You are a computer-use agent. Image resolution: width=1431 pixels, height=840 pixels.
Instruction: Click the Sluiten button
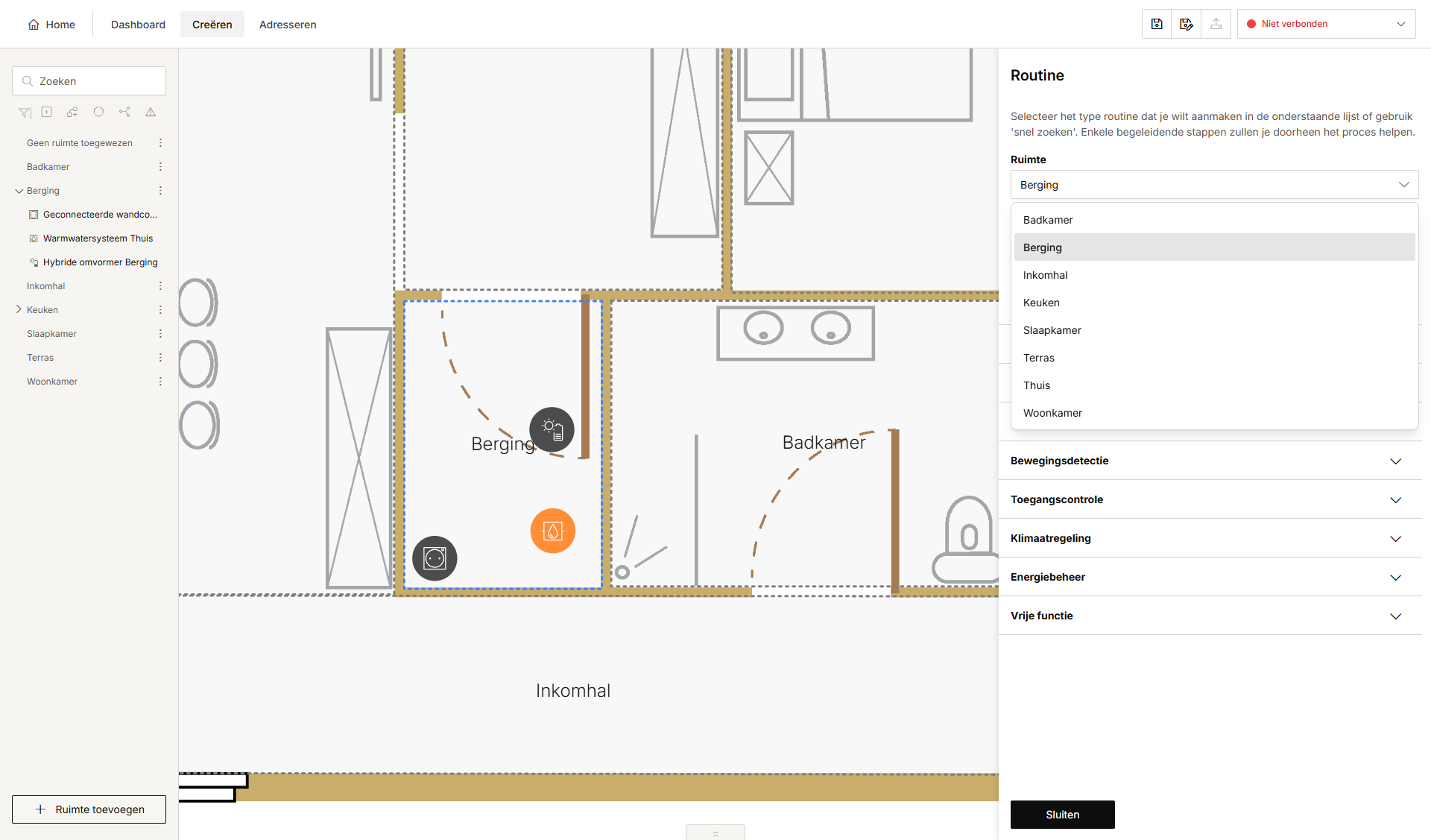pos(1062,815)
